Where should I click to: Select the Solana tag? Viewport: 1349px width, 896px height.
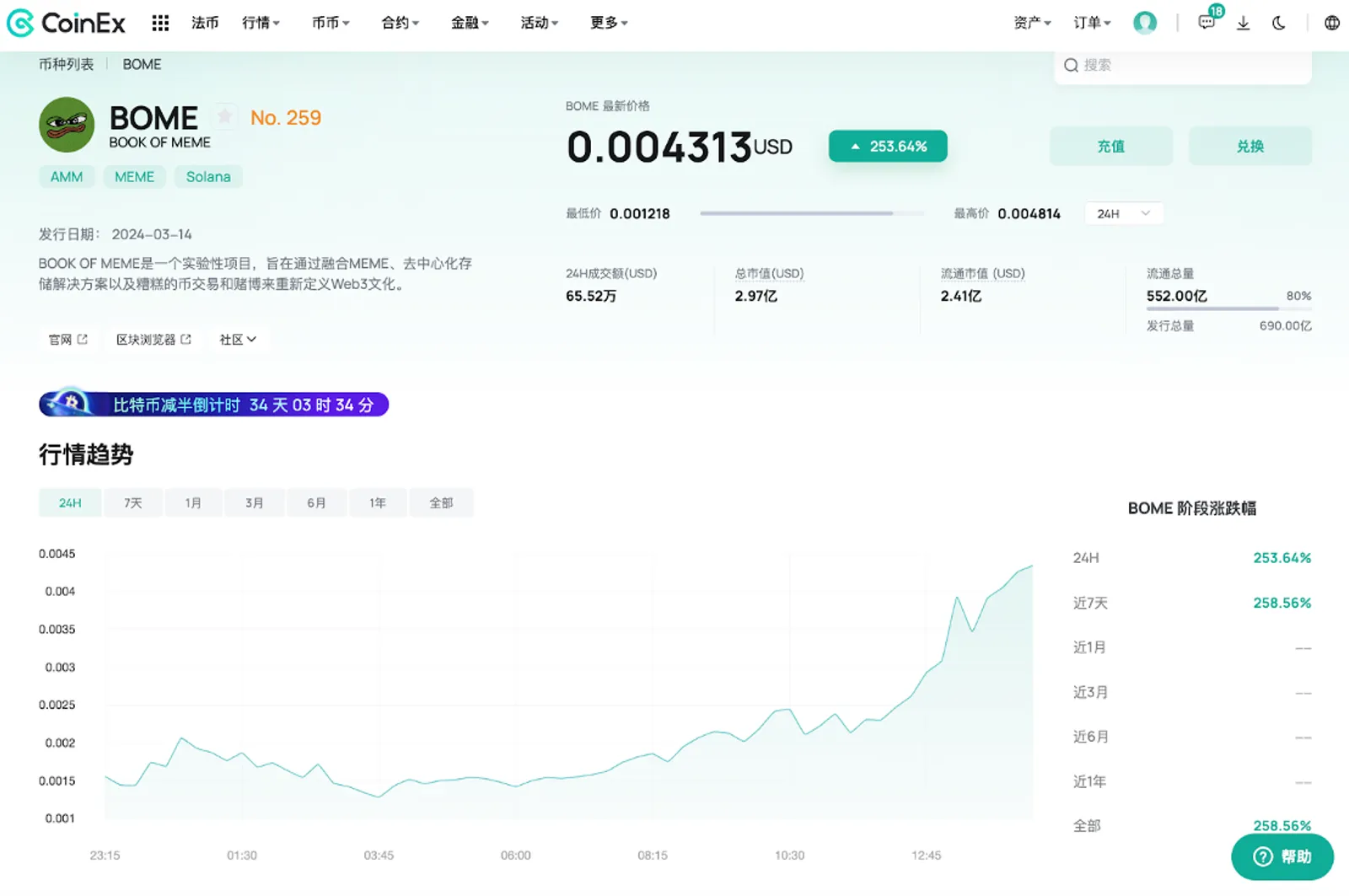pos(208,177)
